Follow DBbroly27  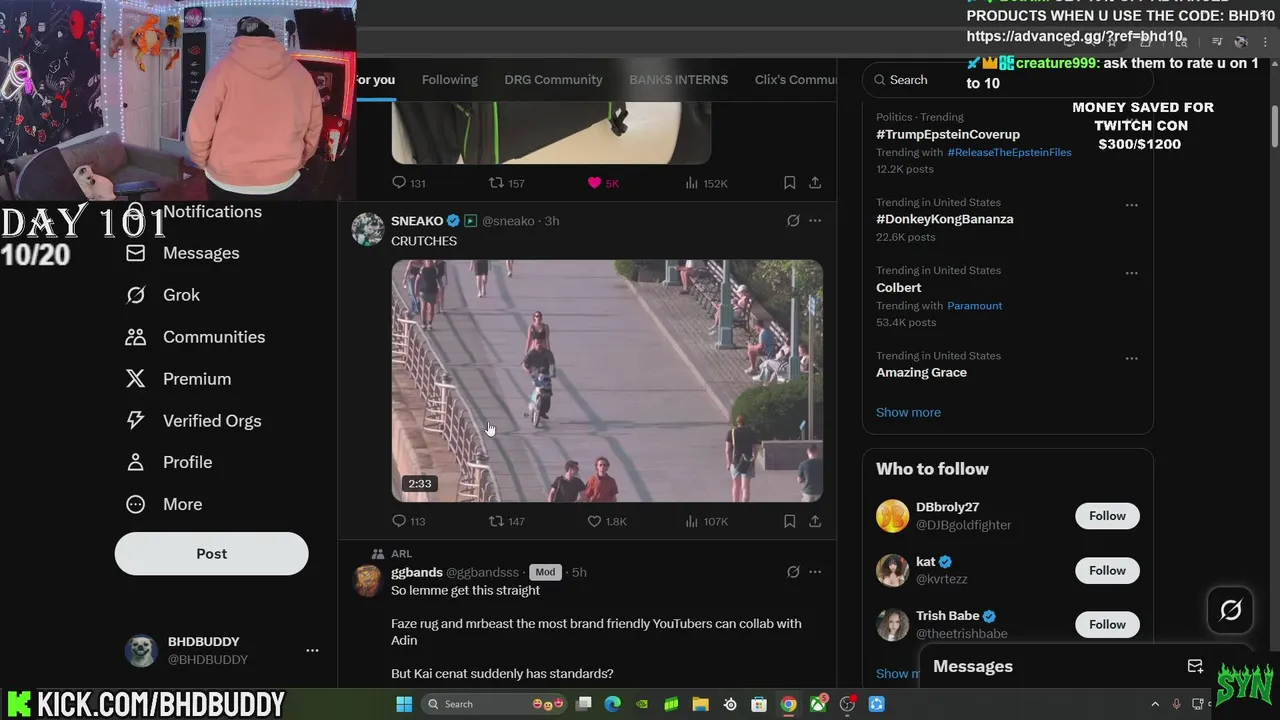pos(1107,516)
